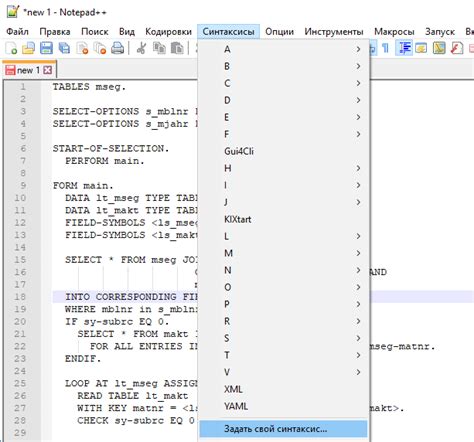This screenshot has width=474, height=442.
Task: Open the Файл menu
Action: click(17, 32)
